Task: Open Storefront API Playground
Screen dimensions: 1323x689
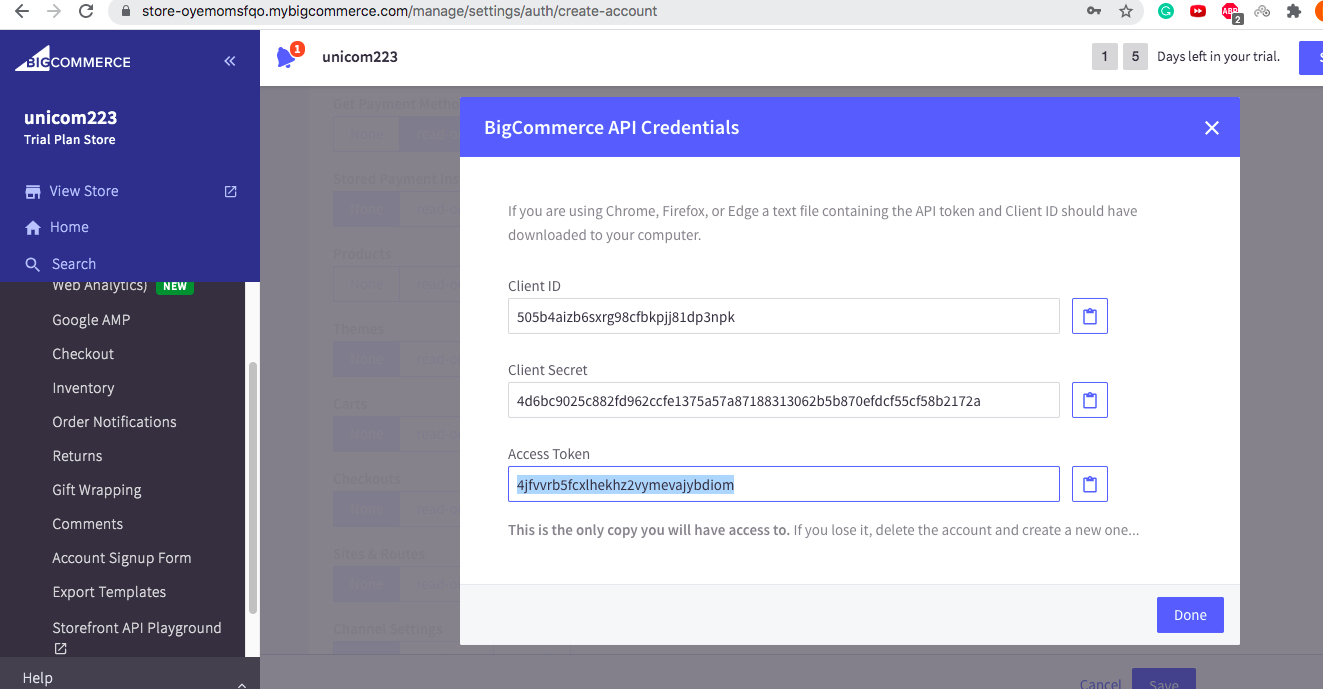Action: [x=137, y=628]
